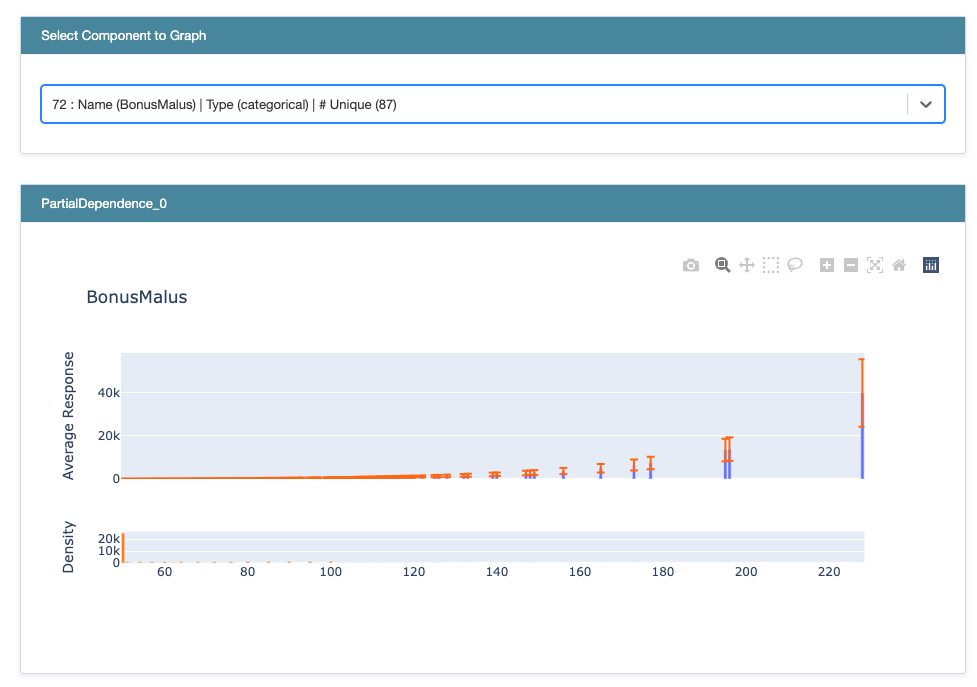Screen dimensions: 977x687
Task: Open the Plotly logo link in modebar
Action: click(931, 265)
